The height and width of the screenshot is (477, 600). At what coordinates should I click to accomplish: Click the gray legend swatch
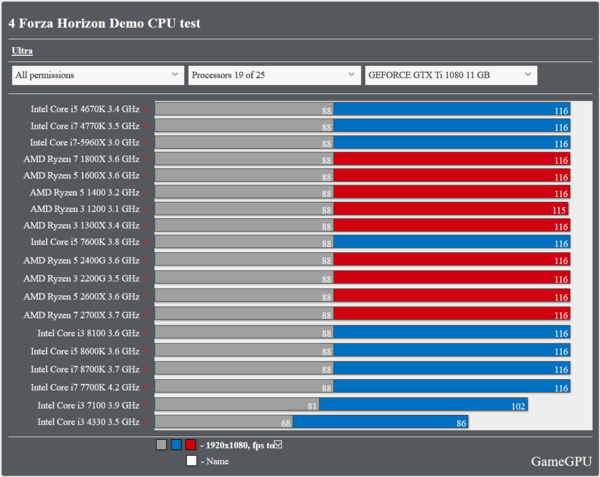(x=161, y=445)
